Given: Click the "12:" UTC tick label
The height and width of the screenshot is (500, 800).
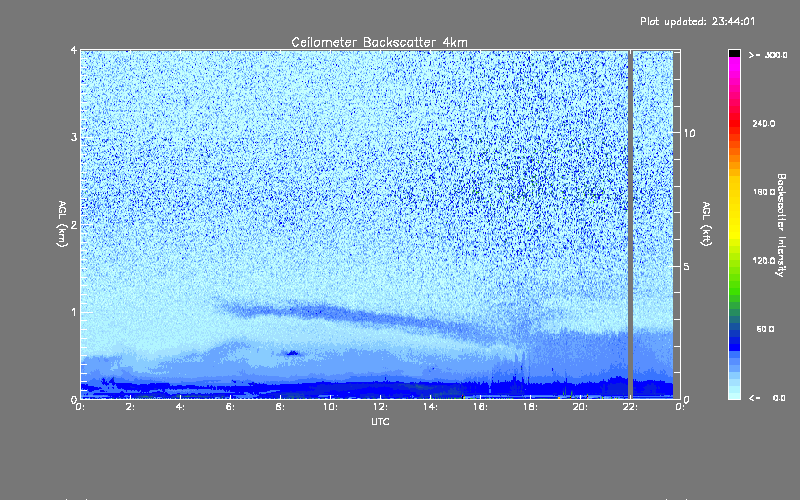Looking at the screenshot, I should tap(380, 407).
